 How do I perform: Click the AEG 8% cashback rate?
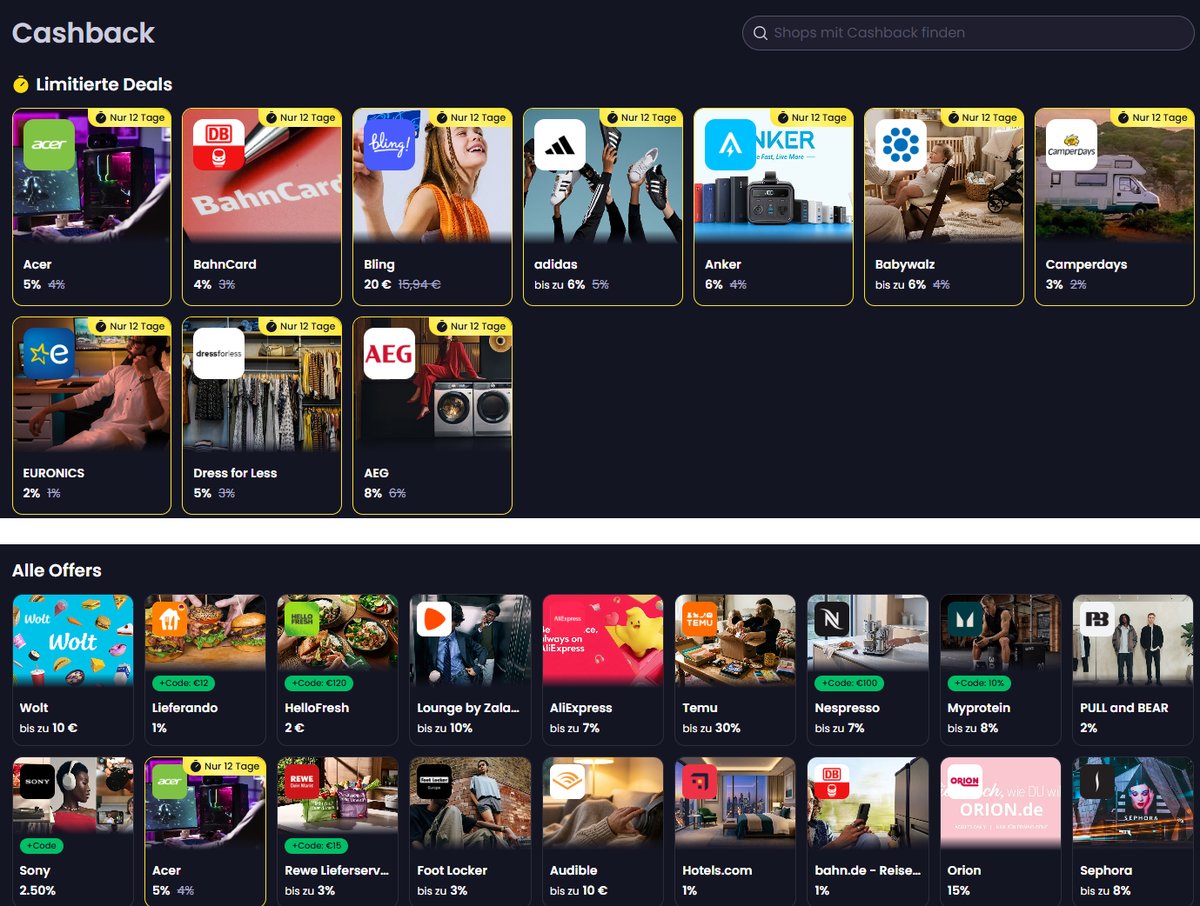(x=373, y=493)
